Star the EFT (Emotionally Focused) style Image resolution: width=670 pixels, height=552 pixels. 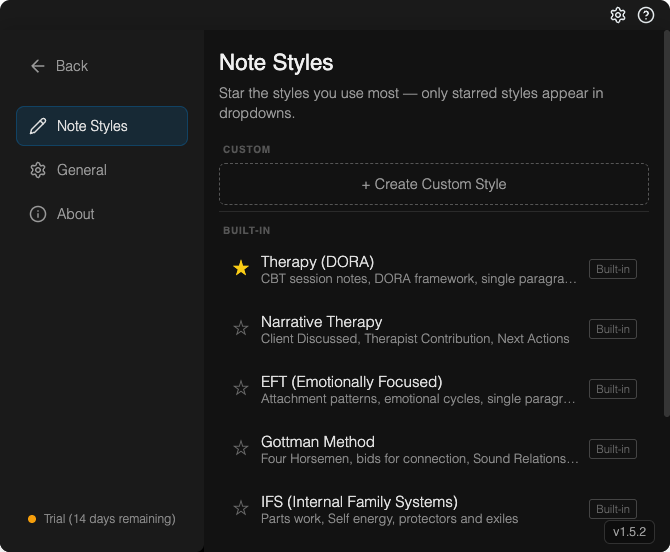(240, 388)
